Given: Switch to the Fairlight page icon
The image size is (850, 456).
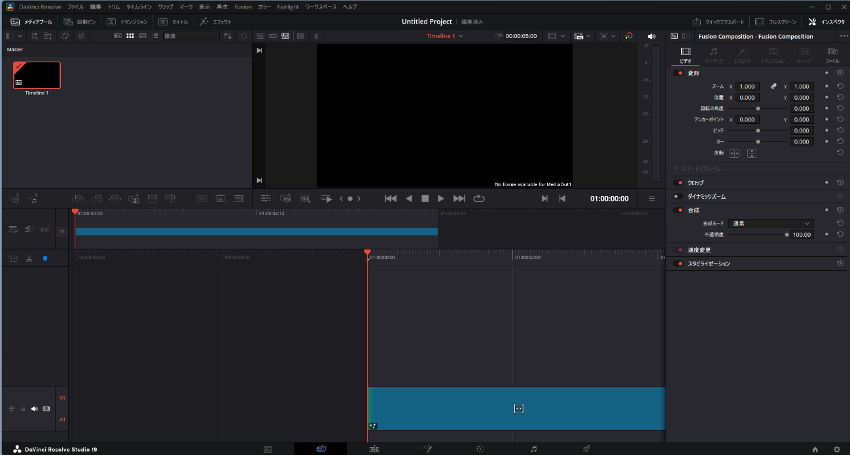Looking at the screenshot, I should coord(534,449).
